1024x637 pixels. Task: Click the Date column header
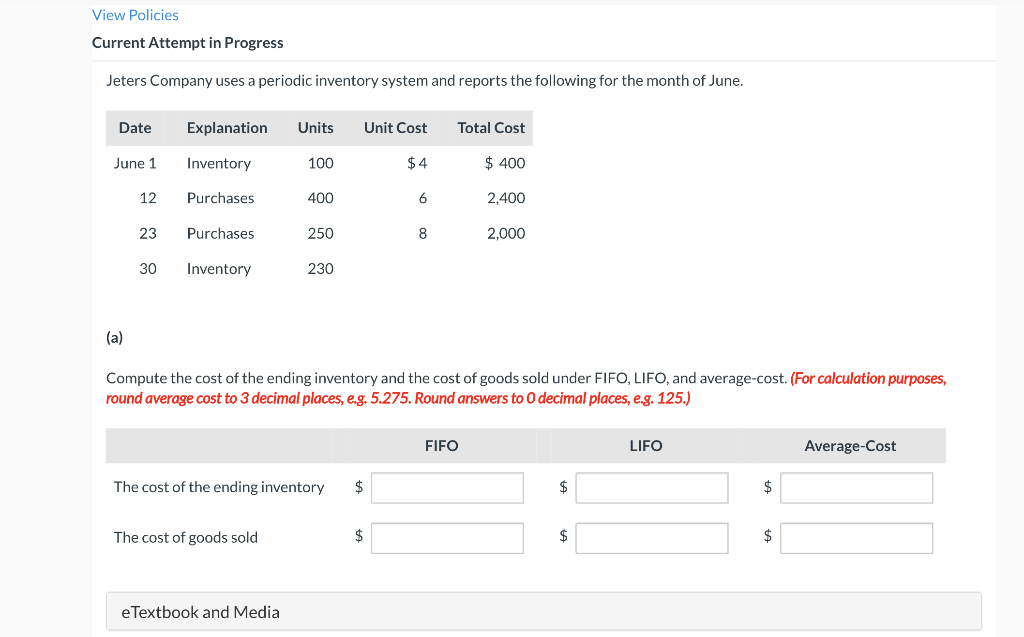135,128
